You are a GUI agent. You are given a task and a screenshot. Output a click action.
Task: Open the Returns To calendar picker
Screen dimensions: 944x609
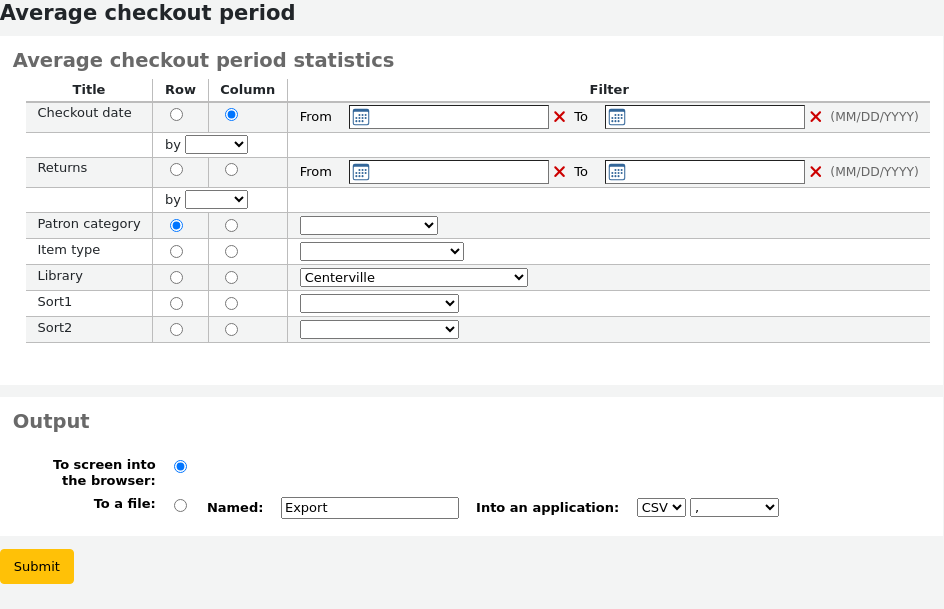coord(617,171)
